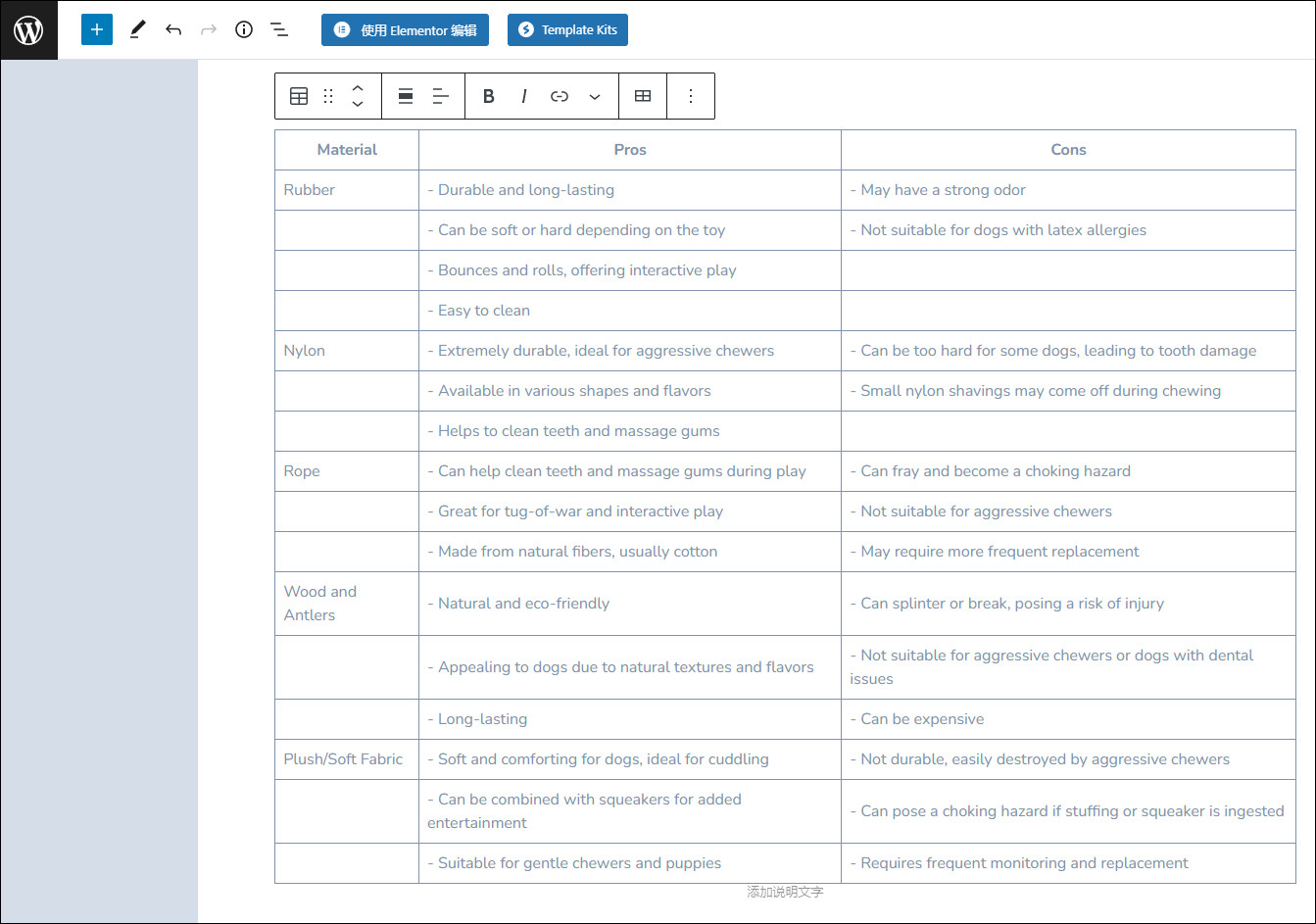Viewport: 1316px width, 924px height.
Task: Open the block alignment options
Action: pyautogui.click(x=405, y=96)
